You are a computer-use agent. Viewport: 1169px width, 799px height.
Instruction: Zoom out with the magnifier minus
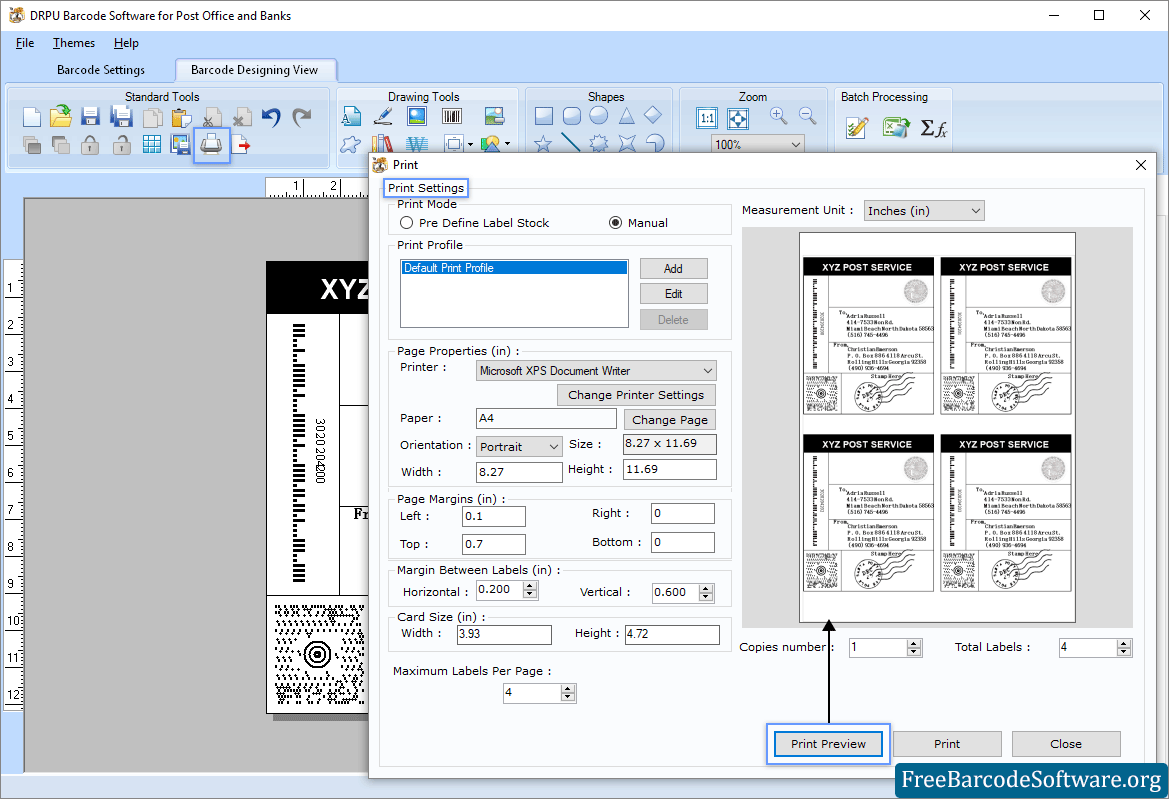click(807, 116)
